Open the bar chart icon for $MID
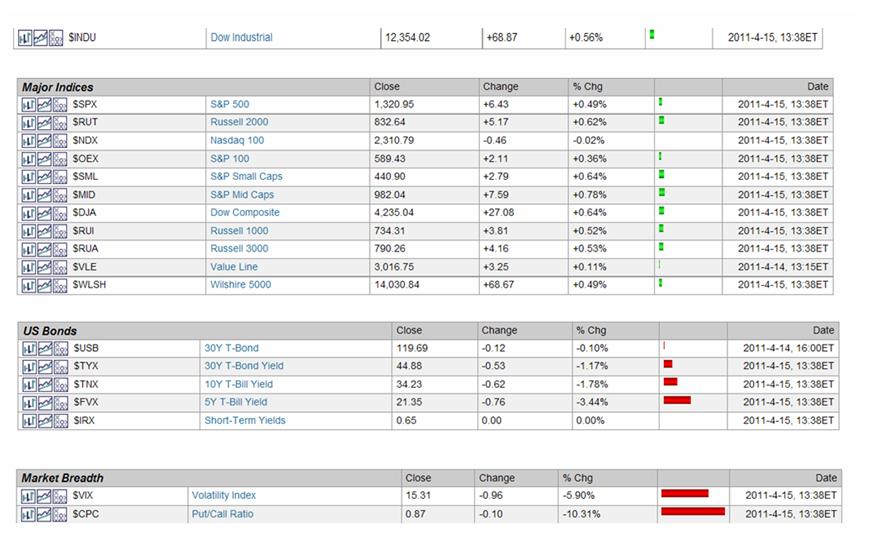Viewport: 879px width, 547px height. (x=28, y=194)
